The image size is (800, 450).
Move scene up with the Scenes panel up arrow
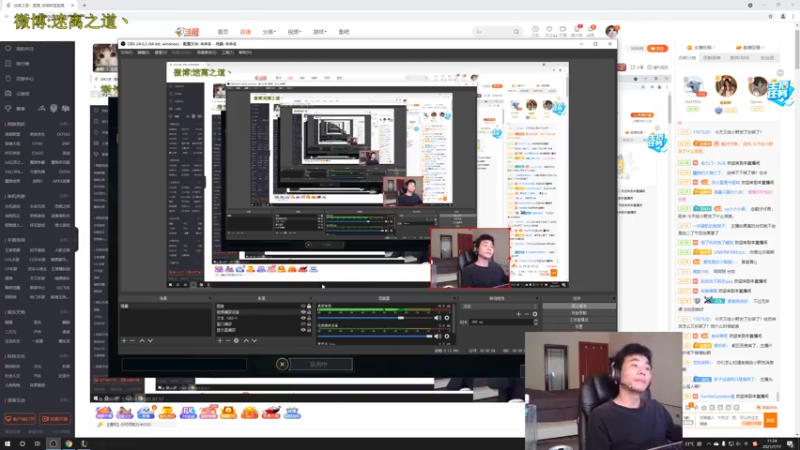[142, 340]
